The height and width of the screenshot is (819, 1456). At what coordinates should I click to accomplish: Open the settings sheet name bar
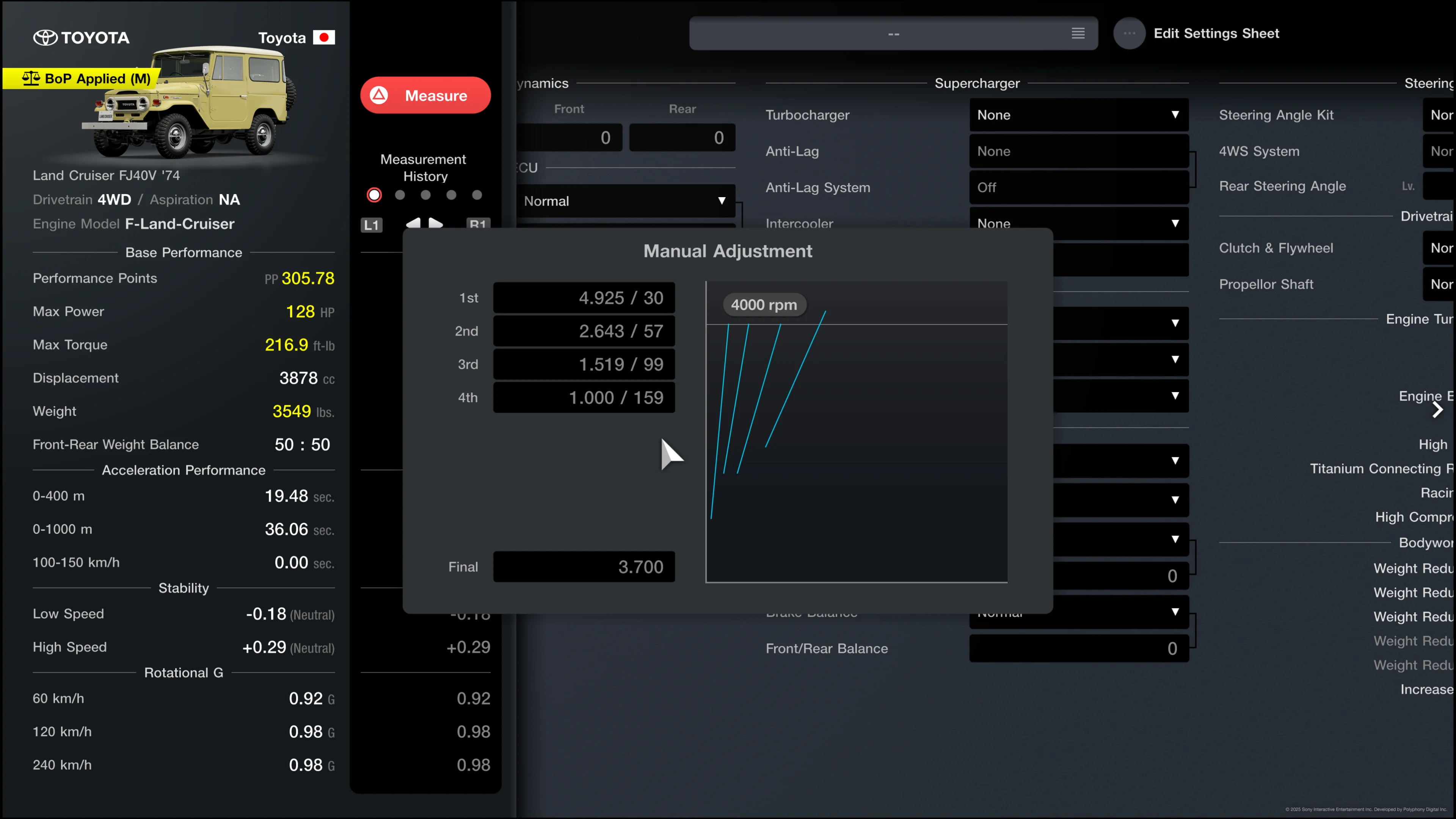(893, 33)
